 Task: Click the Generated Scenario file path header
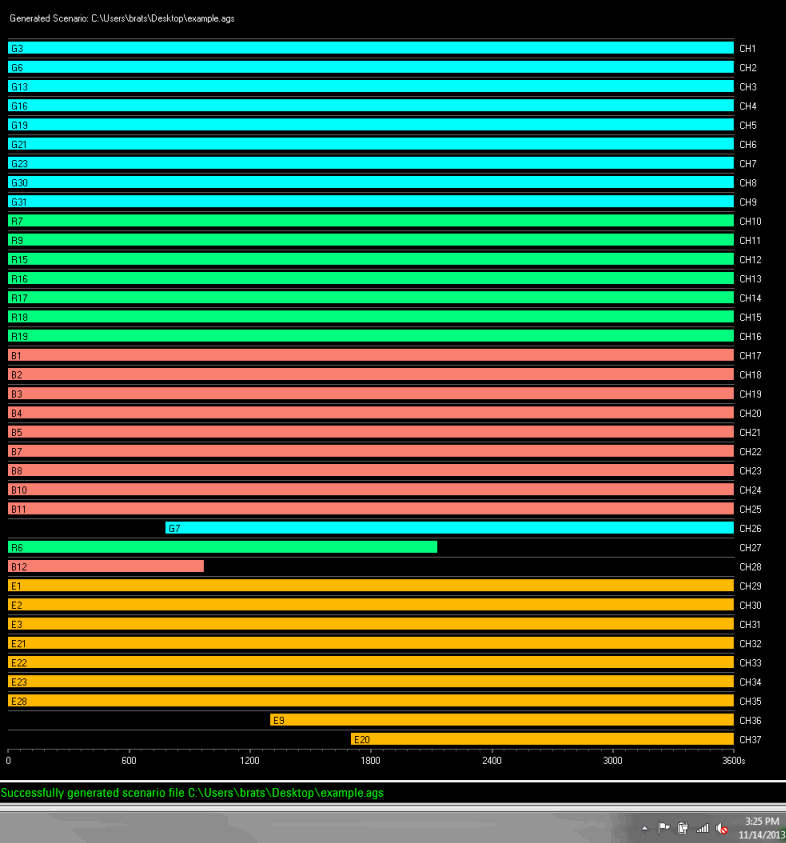click(122, 18)
